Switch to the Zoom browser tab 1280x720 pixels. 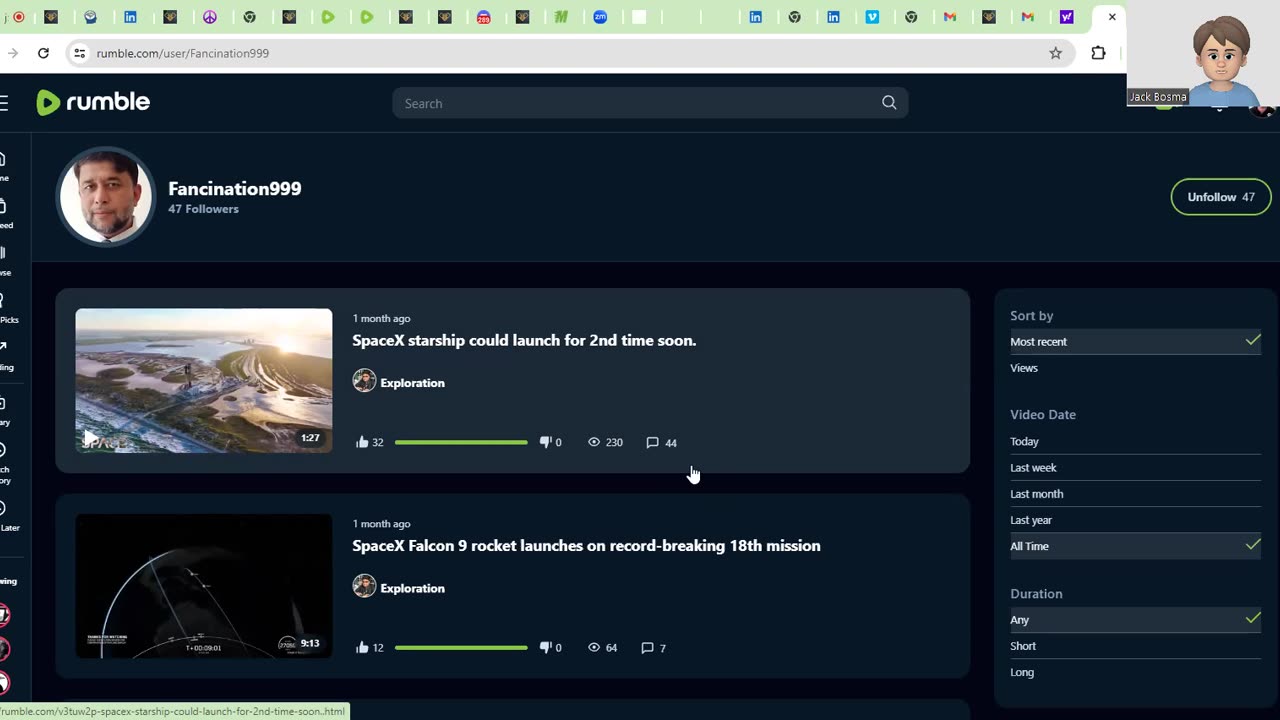pyautogui.click(x=600, y=17)
